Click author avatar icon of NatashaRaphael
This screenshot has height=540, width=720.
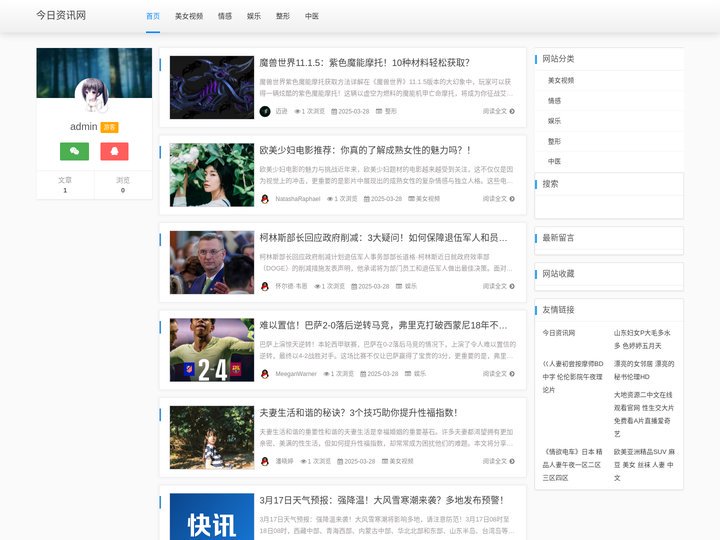265,199
